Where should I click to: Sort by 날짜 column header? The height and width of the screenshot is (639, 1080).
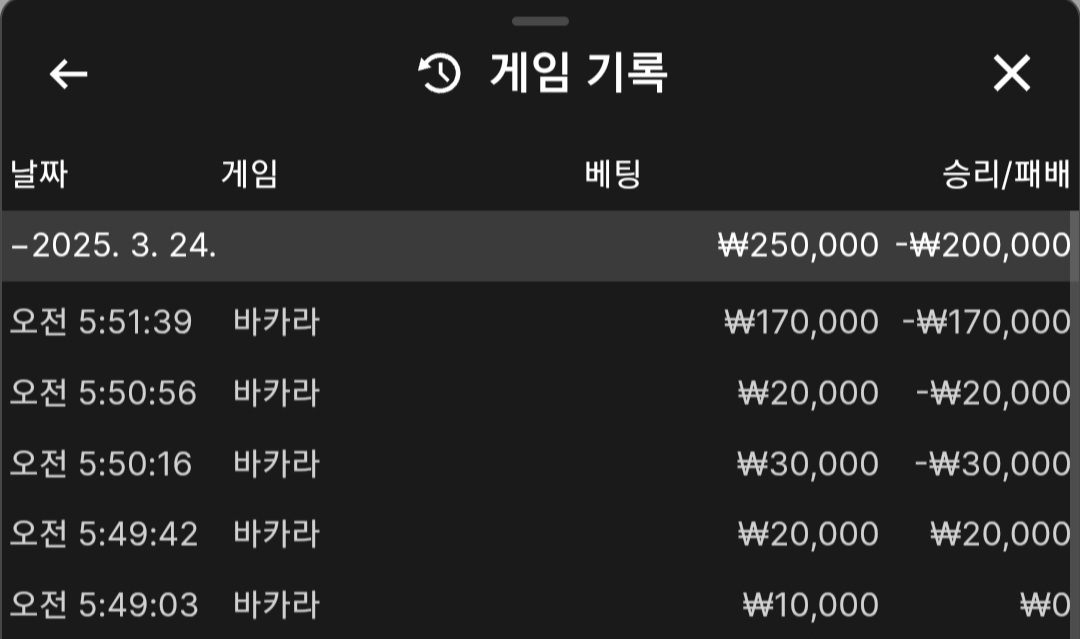[x=39, y=173]
